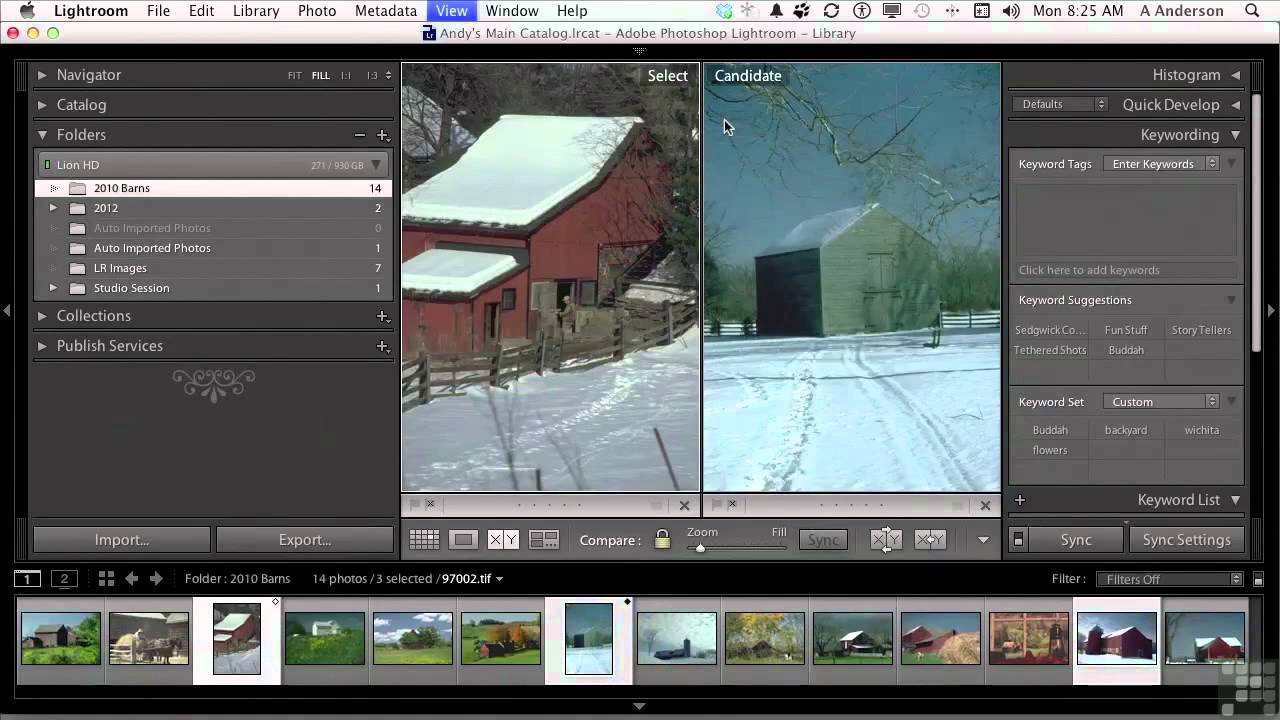1280x720 pixels.
Task: Open the Library menu
Action: click(256, 11)
